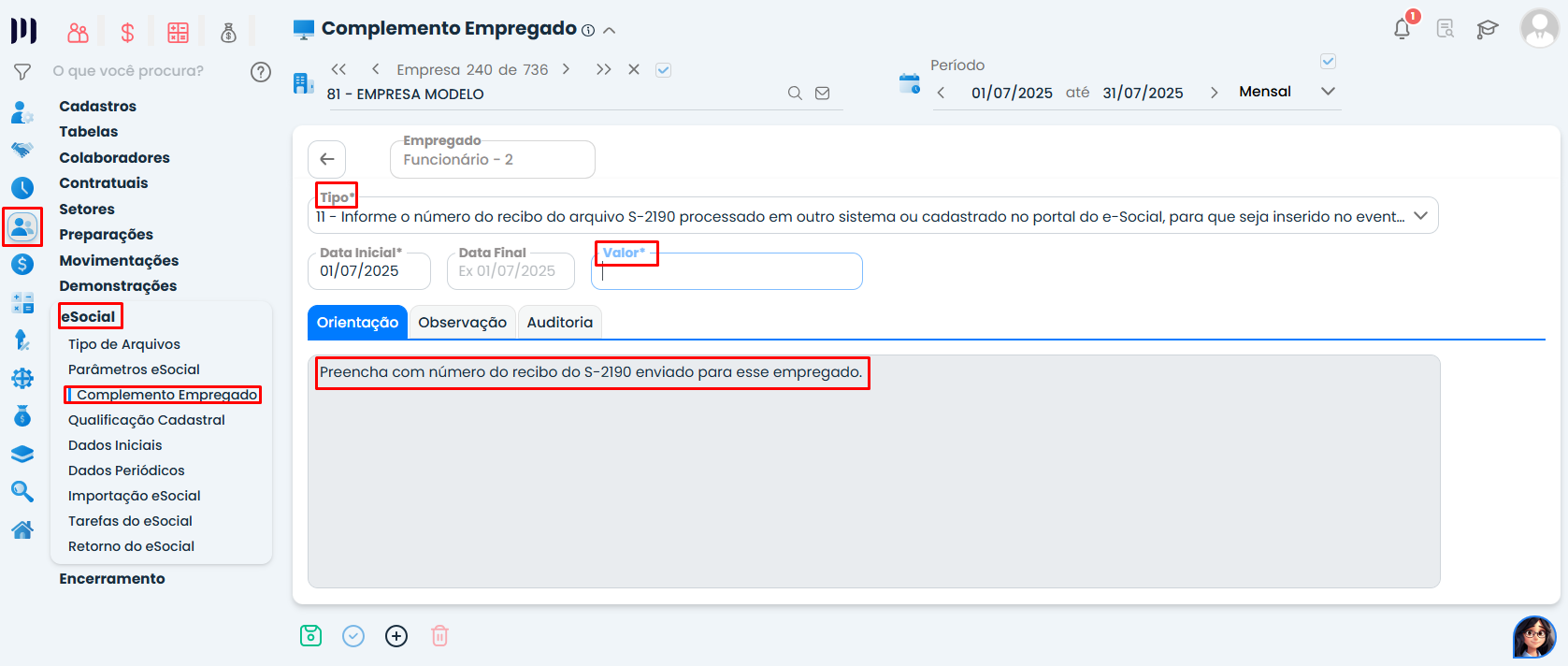Open the Movimentações menu
This screenshot has height=666, width=1568.
[119, 261]
